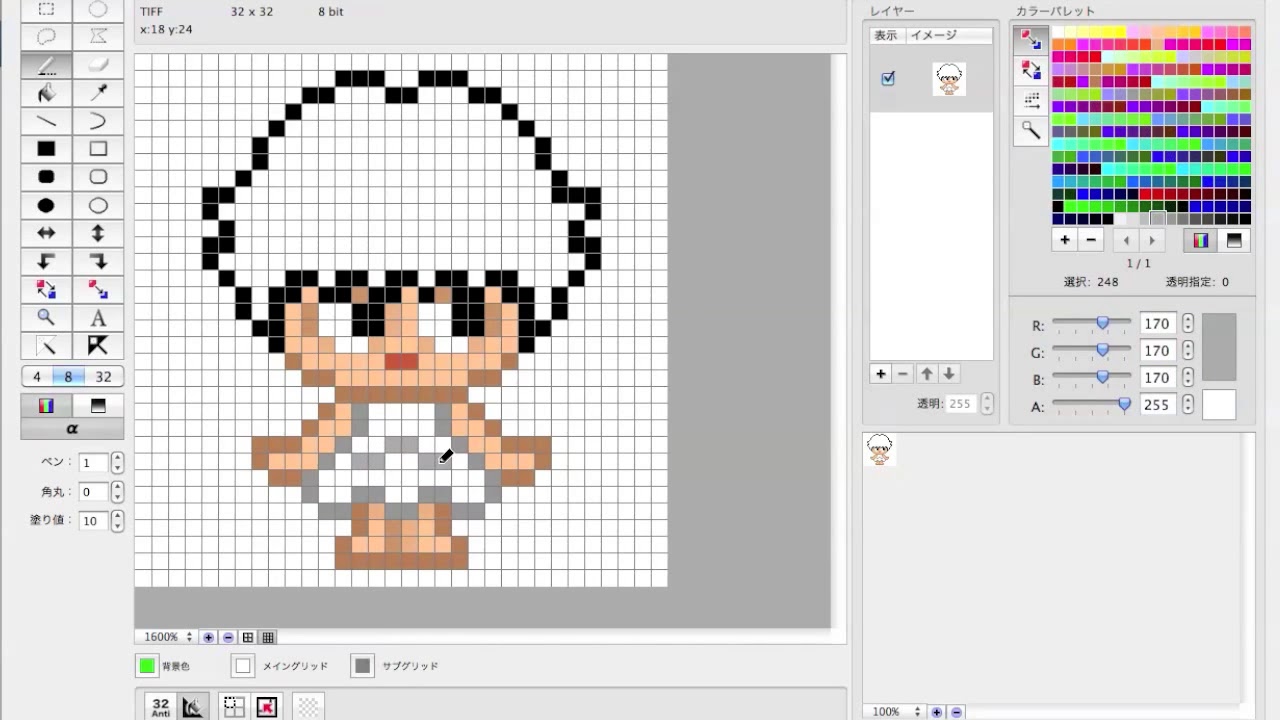Switch toolbox to RGB color mode

(x=46, y=406)
